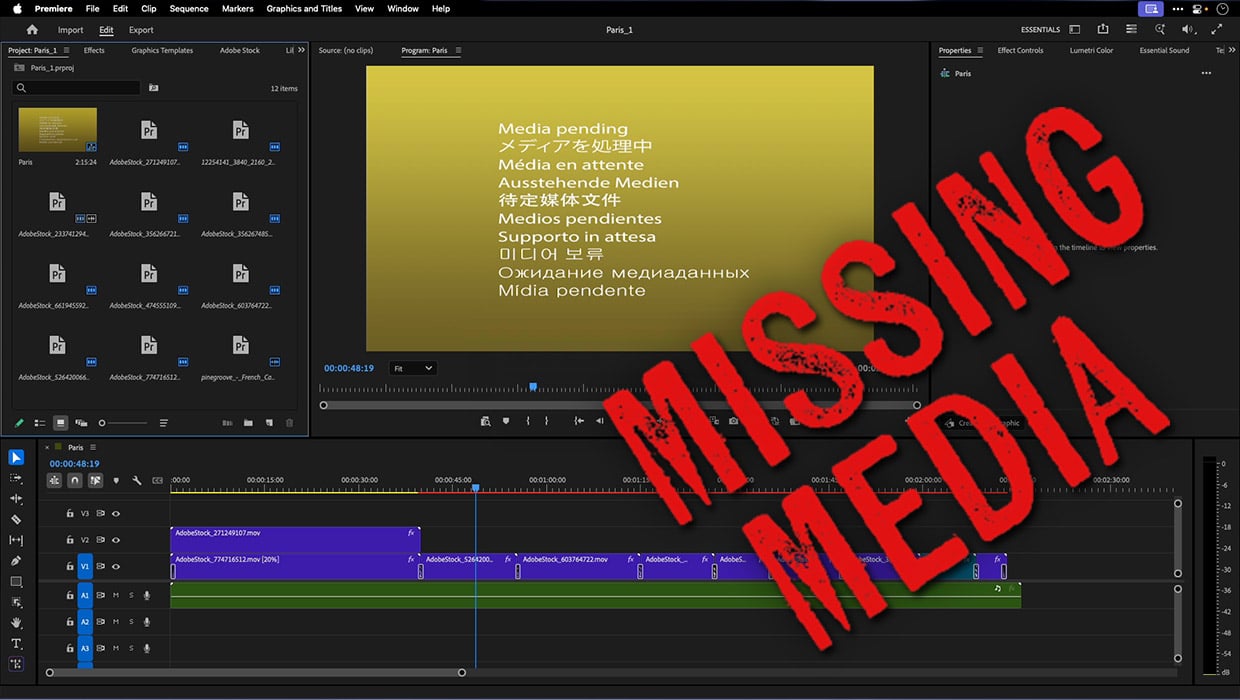Open the Program: Paris panel menu
1240x700 pixels.
(x=456, y=50)
